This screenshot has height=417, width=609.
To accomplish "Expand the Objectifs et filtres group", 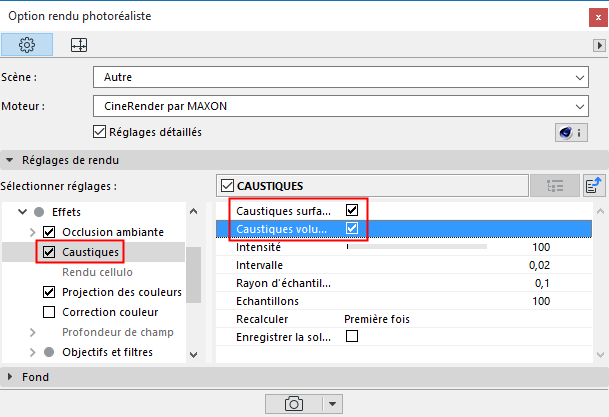I will click(33, 352).
